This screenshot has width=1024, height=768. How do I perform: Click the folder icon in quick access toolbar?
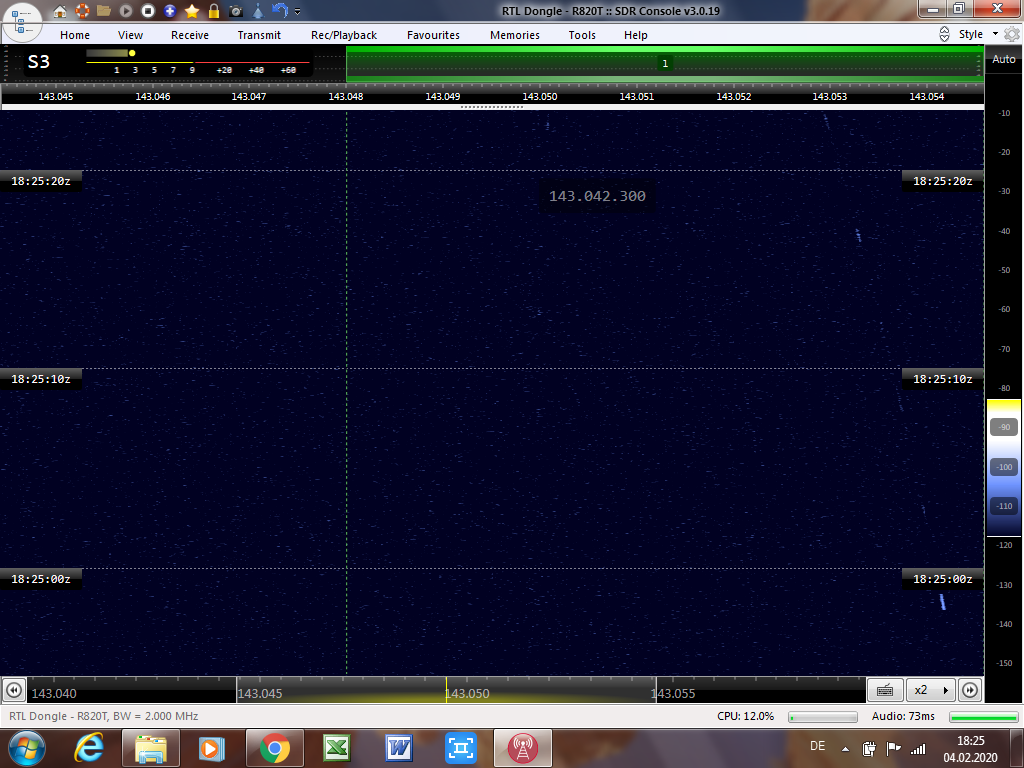click(x=103, y=11)
